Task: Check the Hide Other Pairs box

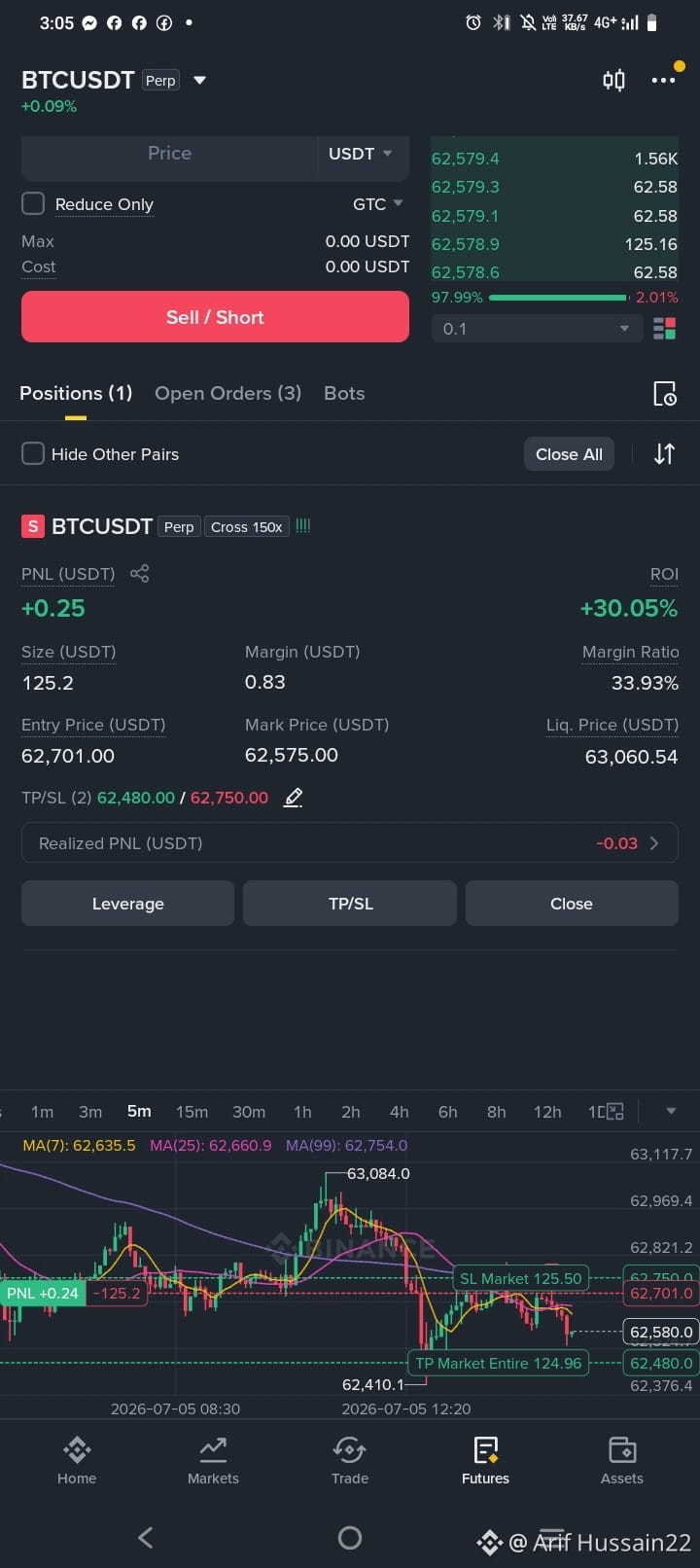Action: coord(33,453)
